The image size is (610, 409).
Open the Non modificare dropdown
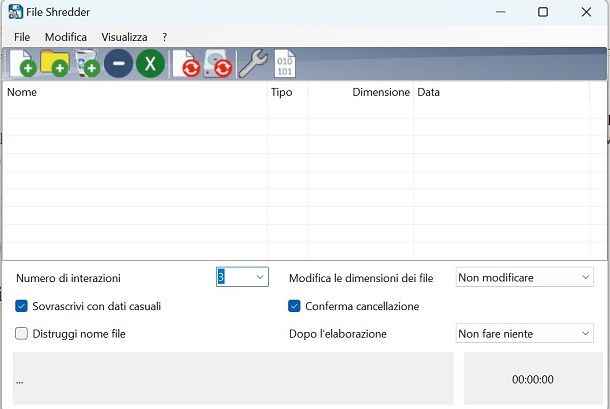tap(525, 277)
